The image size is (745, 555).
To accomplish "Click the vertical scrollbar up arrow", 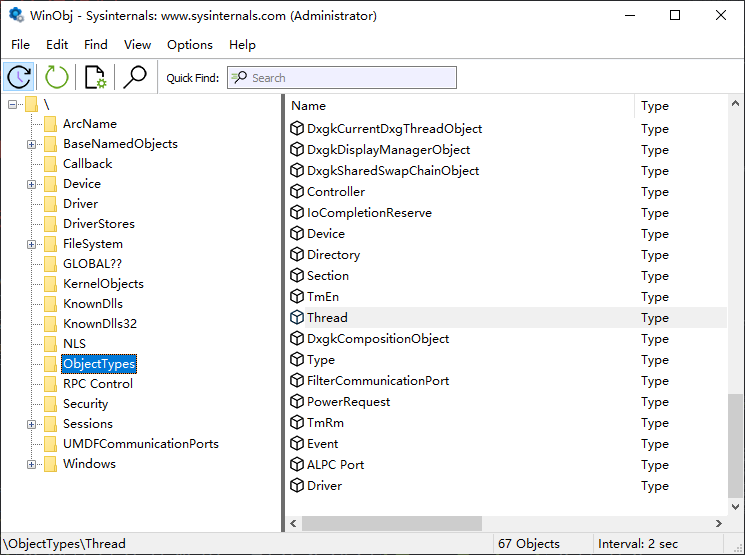I will coord(735,103).
